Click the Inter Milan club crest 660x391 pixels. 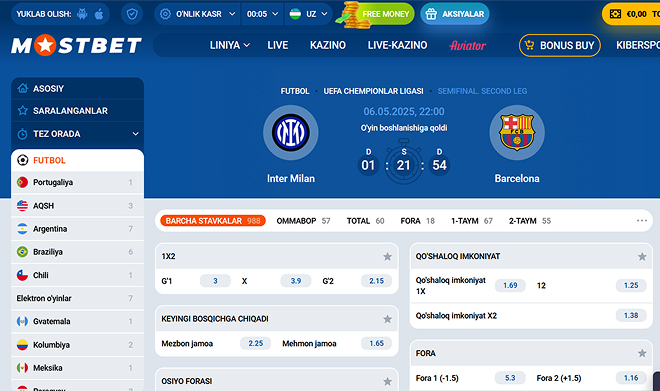point(290,133)
